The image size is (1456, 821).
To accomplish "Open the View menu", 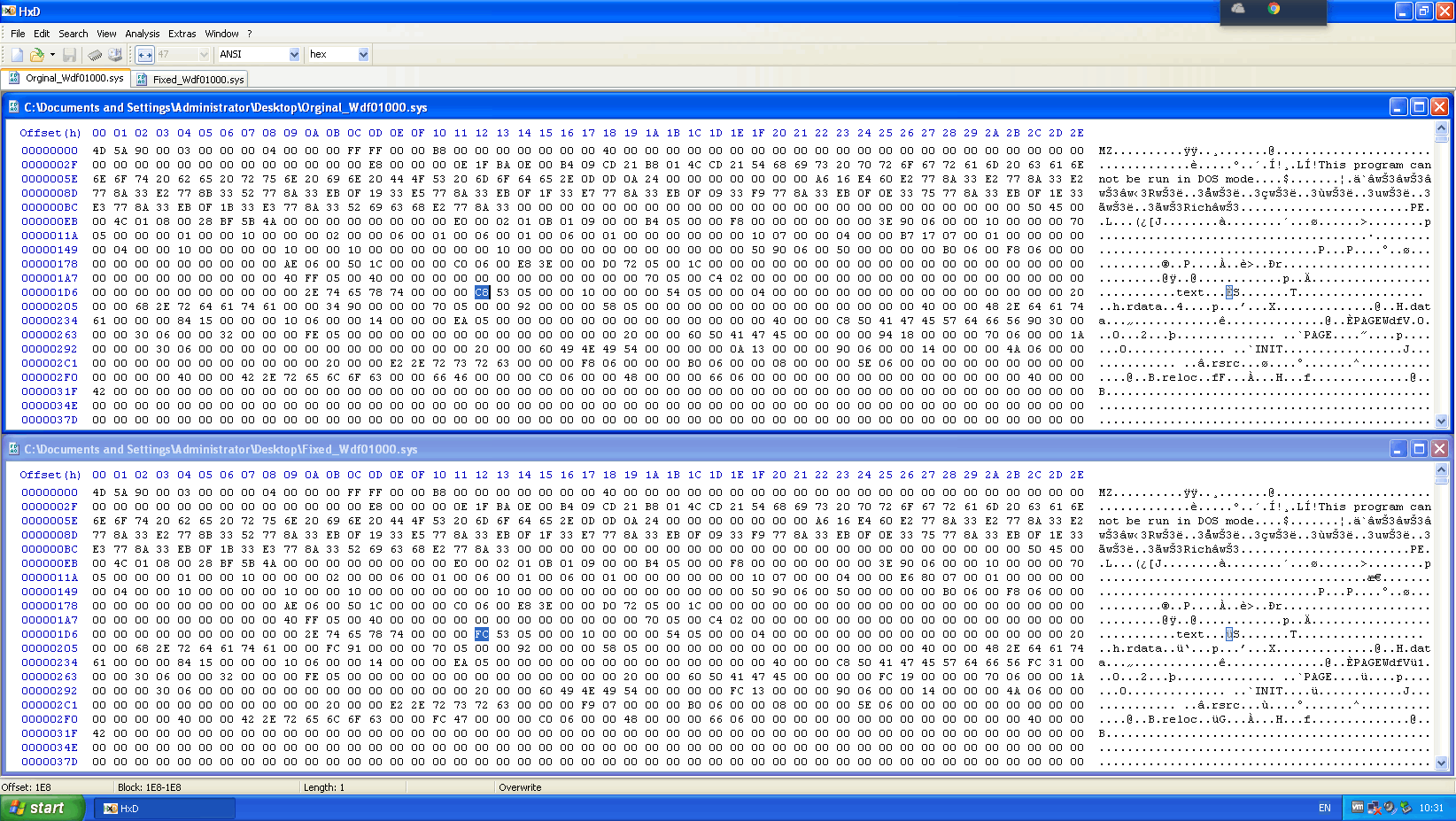I will click(106, 34).
